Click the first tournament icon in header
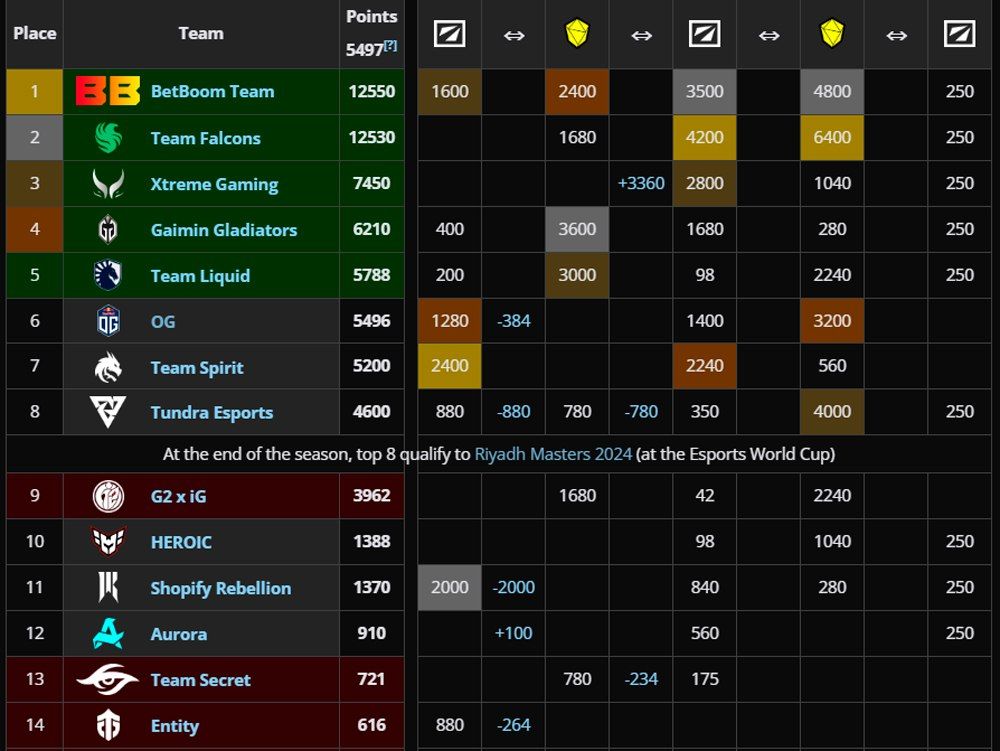Screen dimensions: 1000x751 pos(449,35)
